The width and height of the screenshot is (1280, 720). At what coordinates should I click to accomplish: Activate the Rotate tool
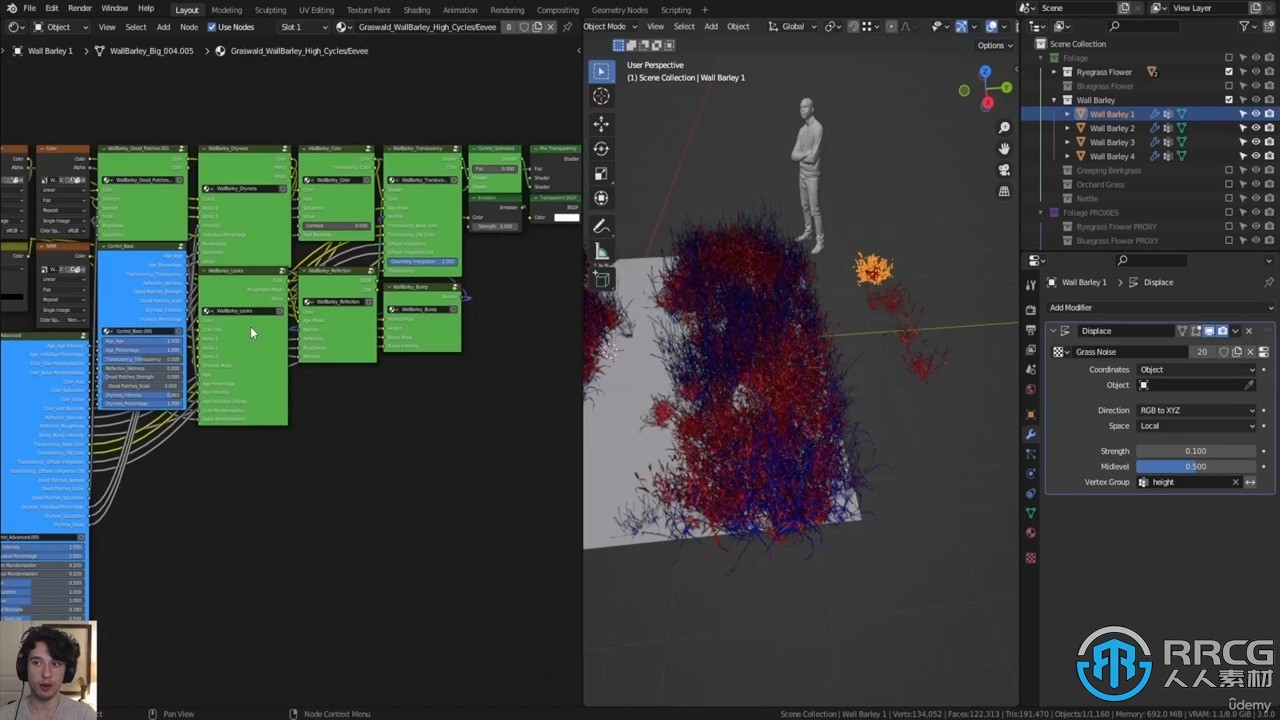(x=601, y=148)
